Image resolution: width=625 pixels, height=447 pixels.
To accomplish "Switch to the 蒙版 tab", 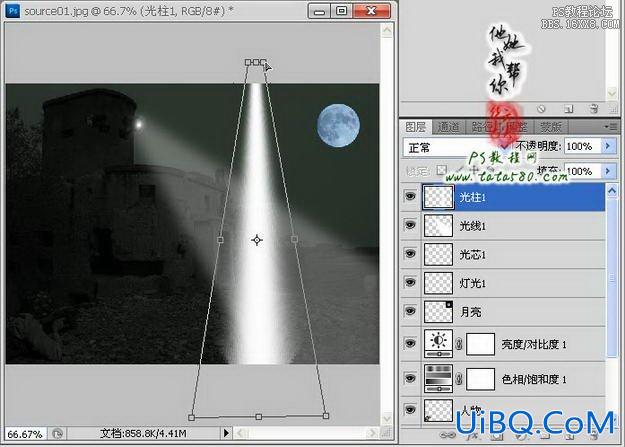I will point(551,127).
